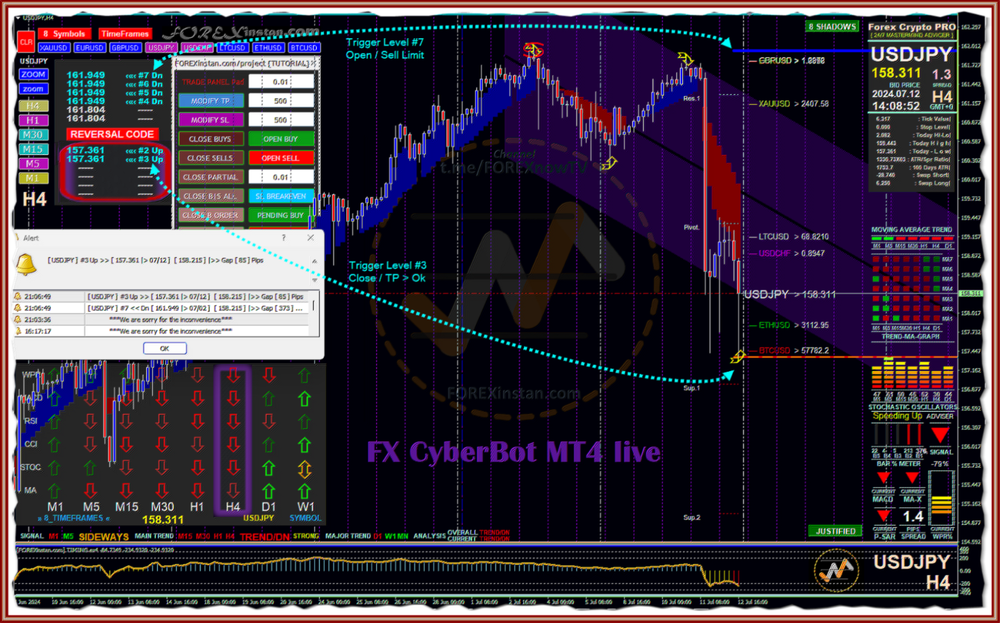Viewport: 1000px width, 623px height.
Task: Toggle the 8 SHADOWS green button
Action: tap(832, 27)
